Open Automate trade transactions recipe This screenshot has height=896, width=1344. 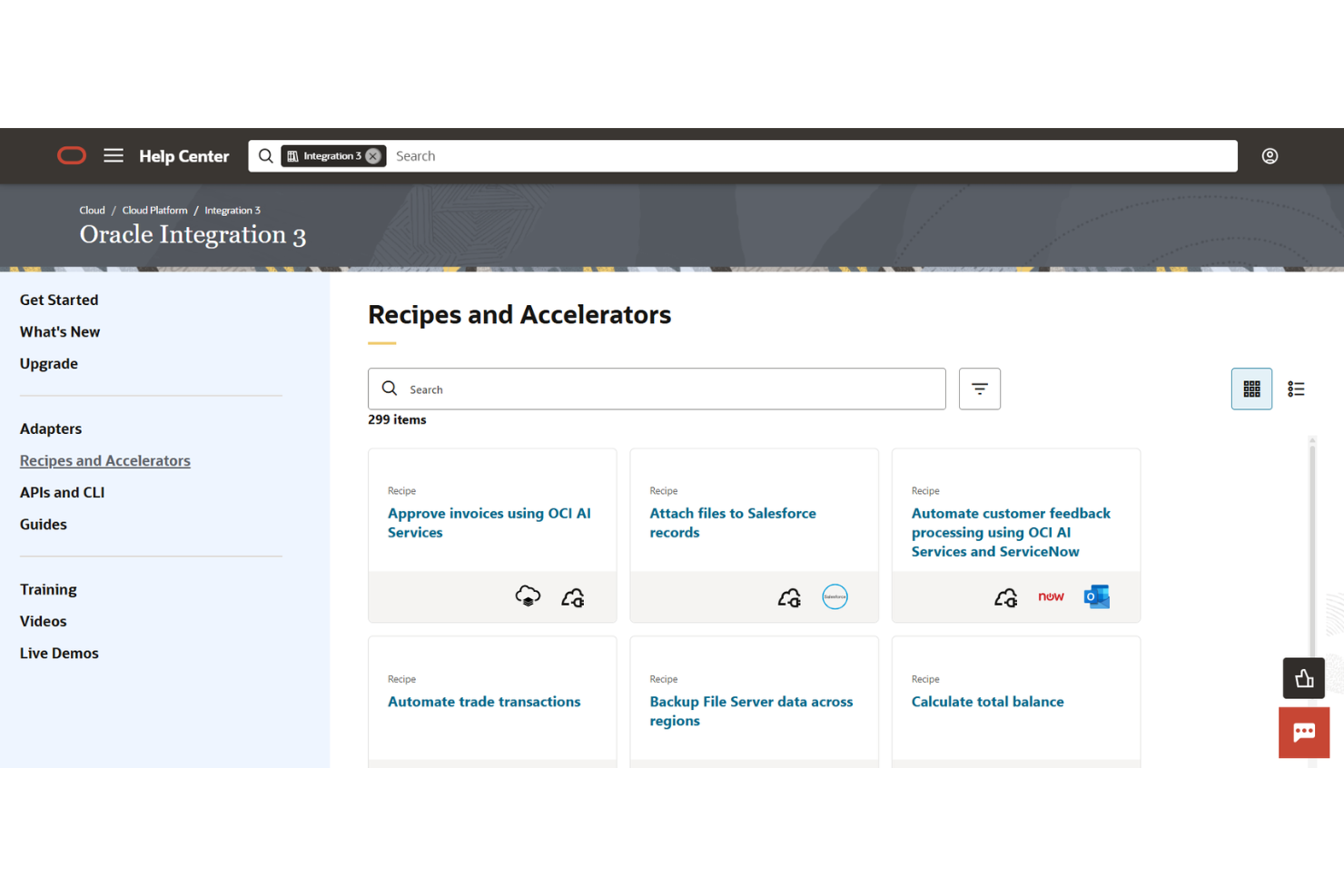[484, 702]
